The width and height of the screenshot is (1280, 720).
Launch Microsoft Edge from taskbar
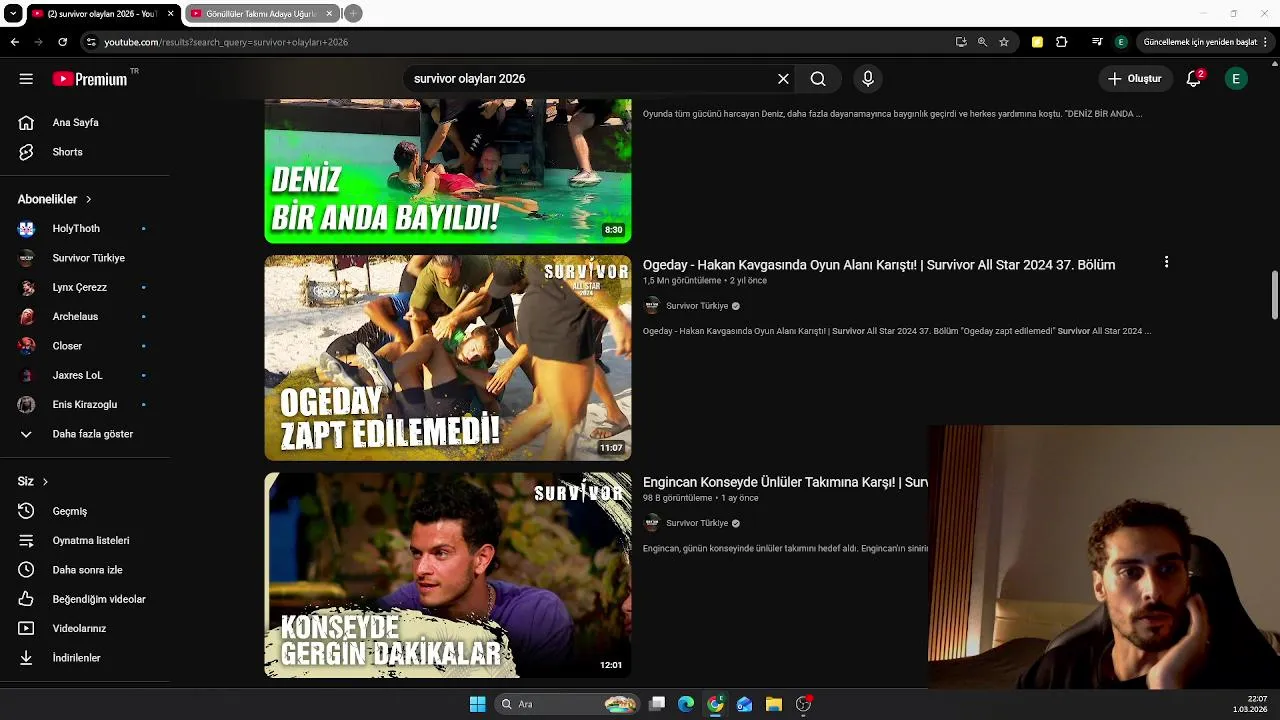686,704
